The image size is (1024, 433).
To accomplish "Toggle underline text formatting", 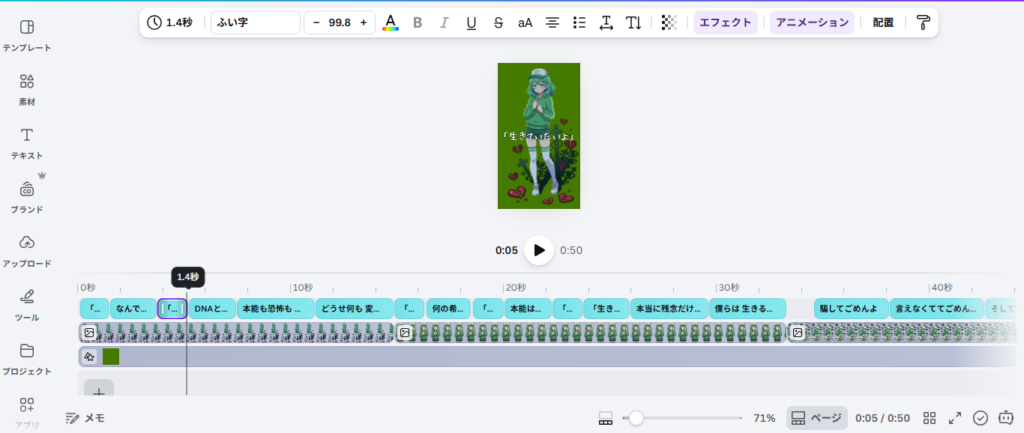I will coord(471,22).
